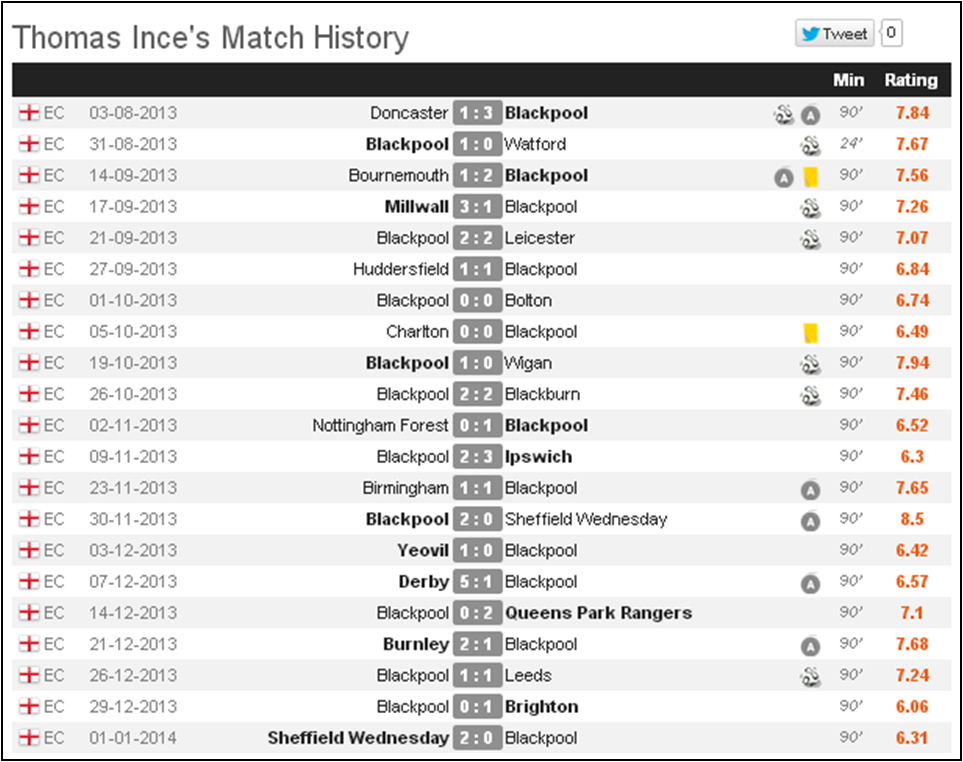
Task: Click the assist icon in the Sheffield Wednesday 2:0 row
Action: [x=811, y=521]
